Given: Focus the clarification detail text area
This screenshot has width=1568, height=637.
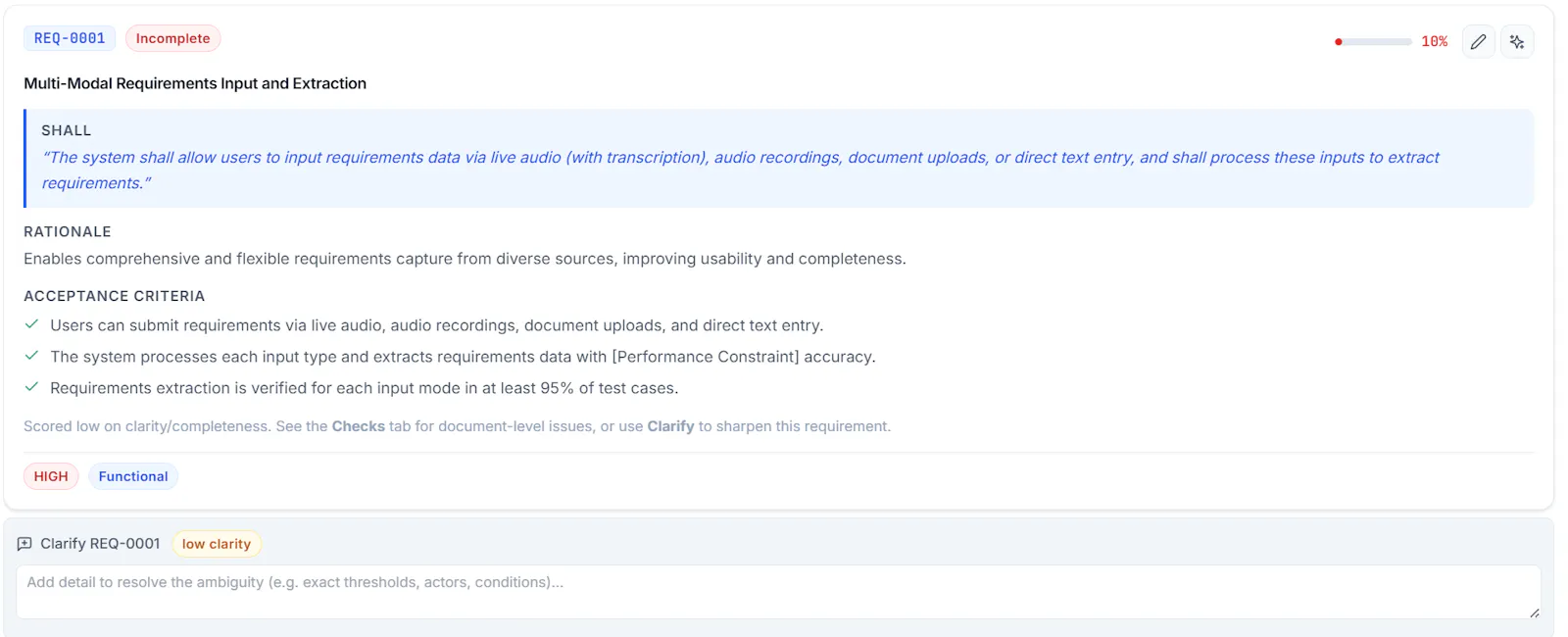Looking at the screenshot, I should [x=778, y=592].
